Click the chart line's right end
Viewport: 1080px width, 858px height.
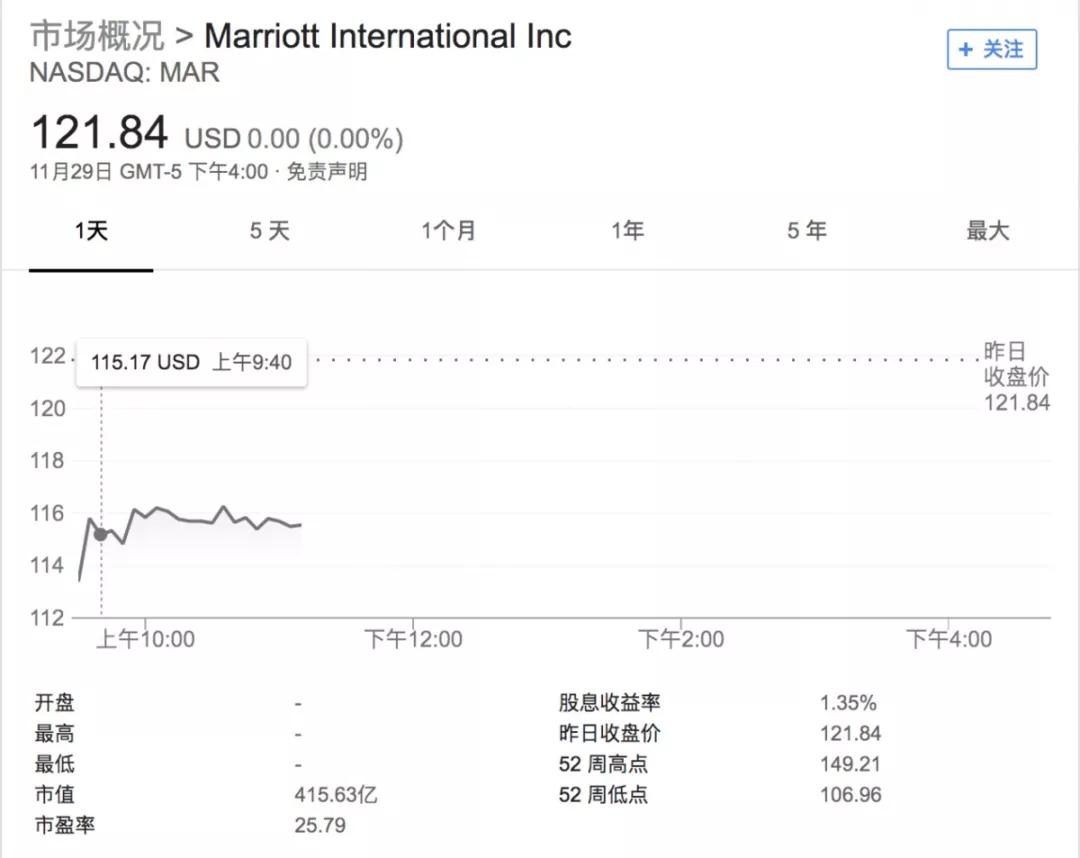point(300,525)
